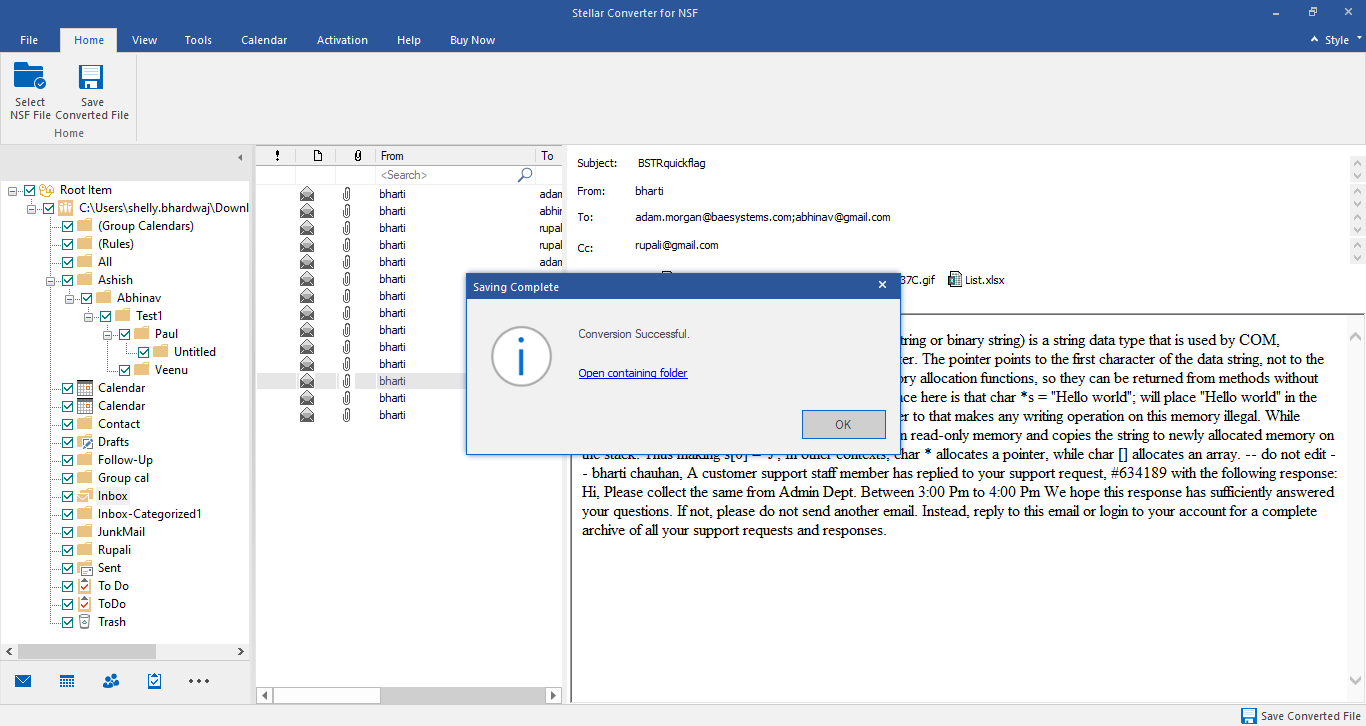Collapse the folder pane with the arrow icon
The height and width of the screenshot is (726, 1366).
pos(240,157)
